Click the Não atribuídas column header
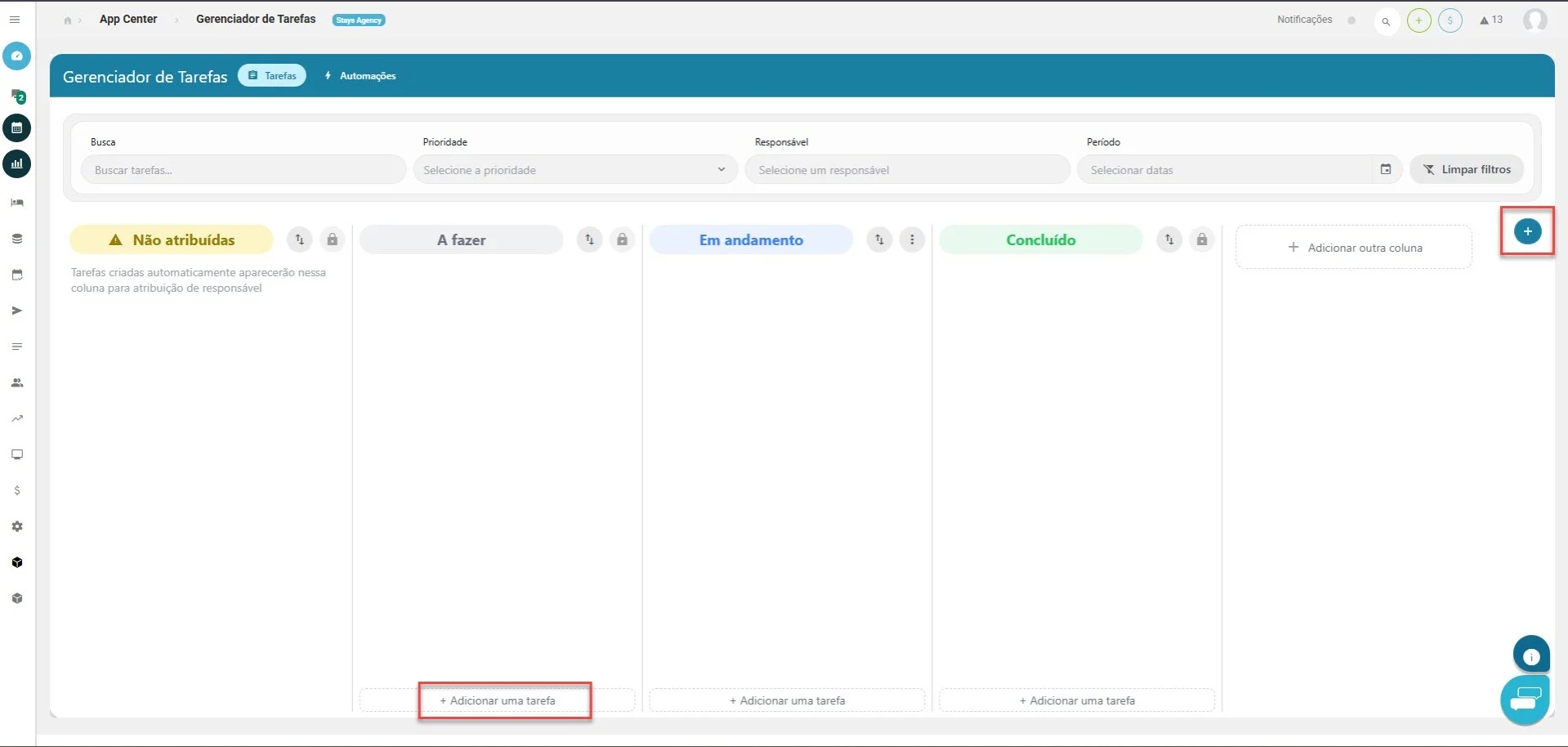 click(172, 239)
